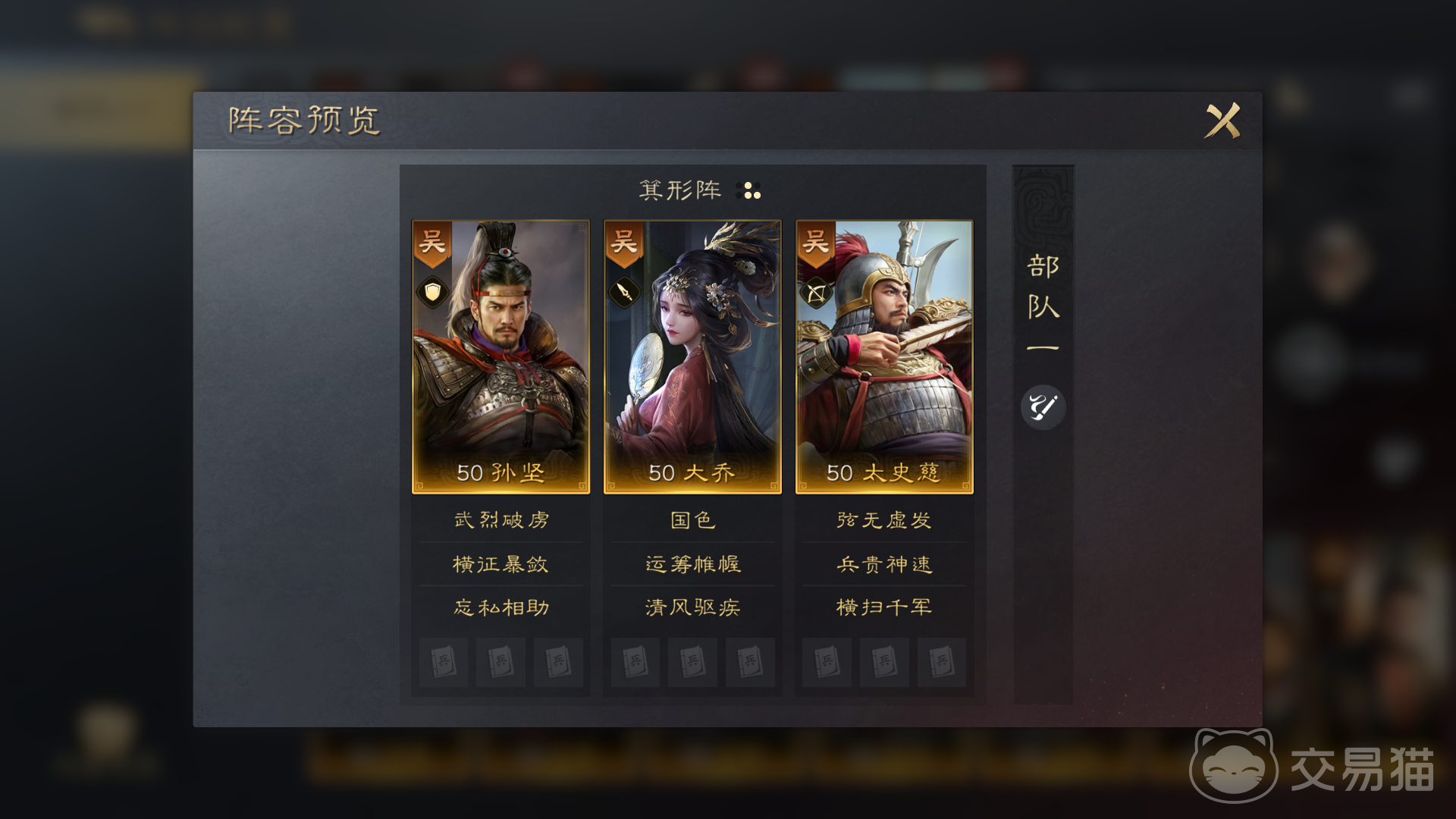The width and height of the screenshot is (1456, 819).
Task: Select the 弦无虚发 skill
Action: [884, 520]
